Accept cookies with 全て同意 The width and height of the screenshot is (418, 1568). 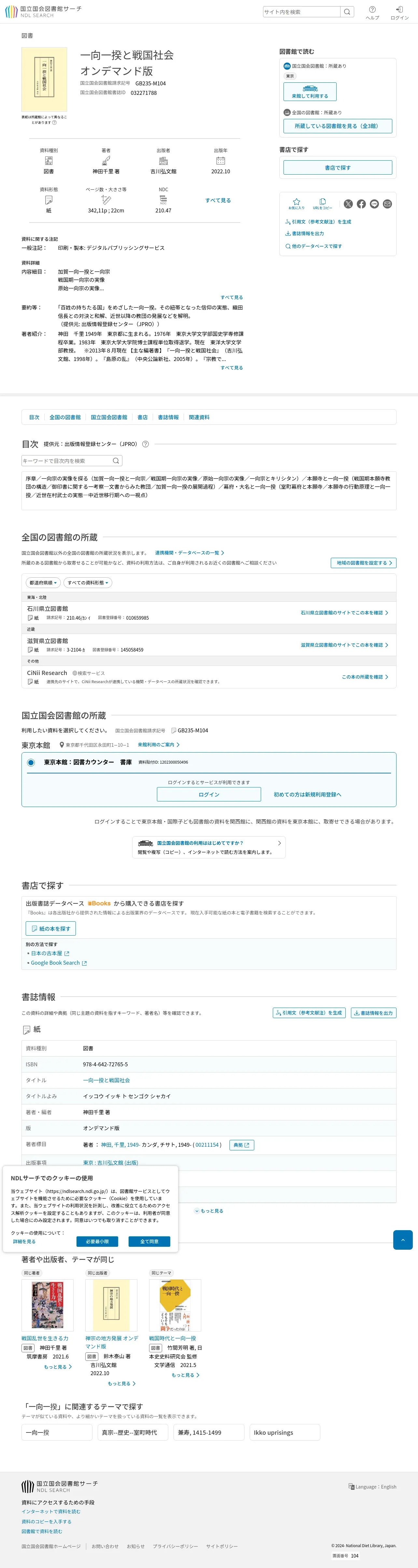(149, 1241)
